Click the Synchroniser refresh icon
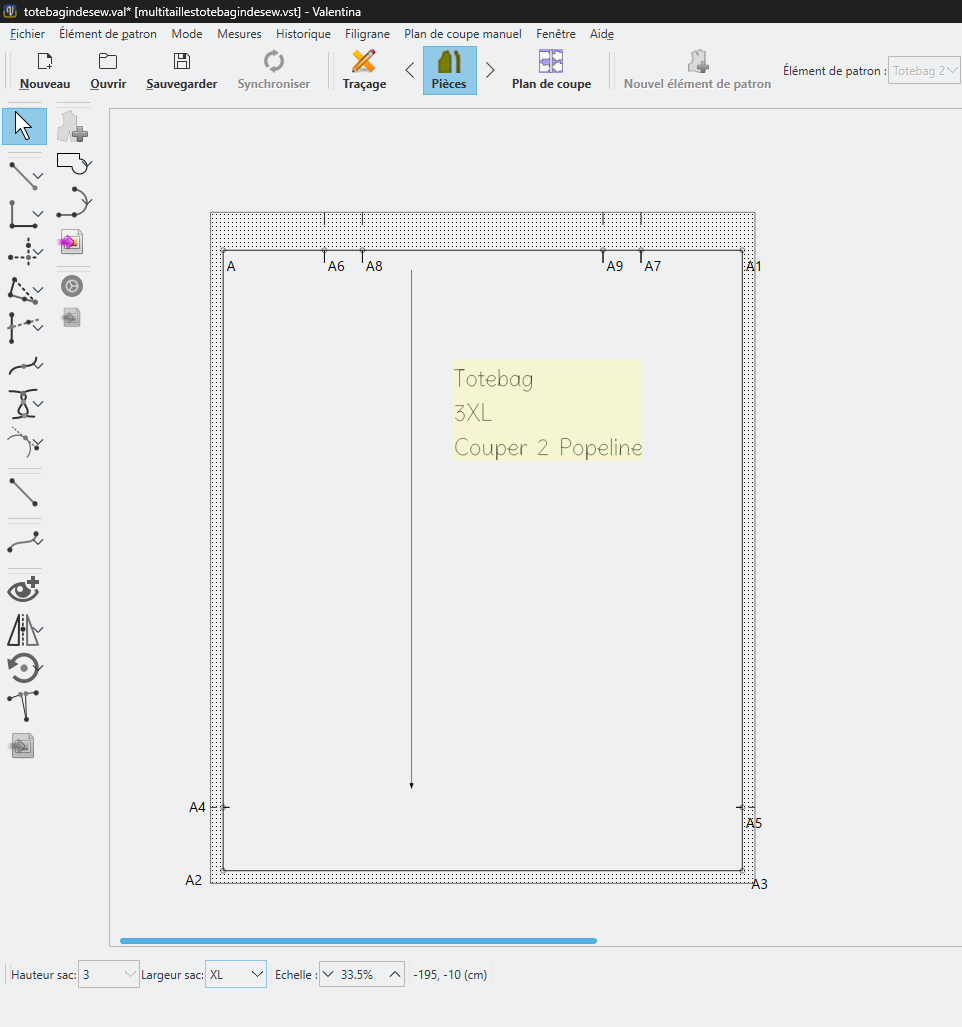 (273, 62)
